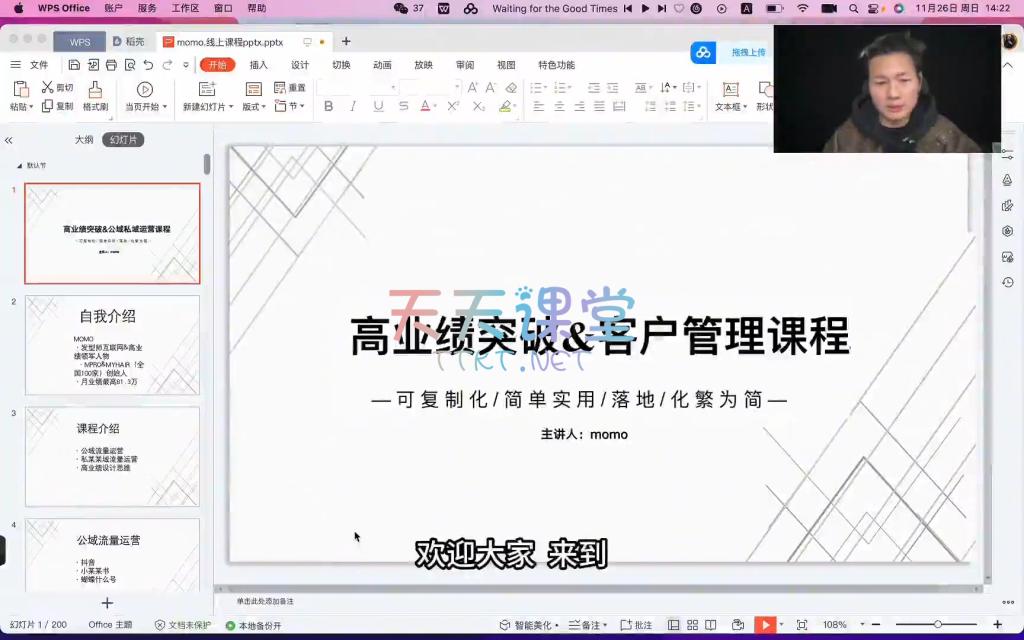This screenshot has height=640, width=1024.
Task: Open the Print icon in quick toolbar
Action: (x=111, y=65)
